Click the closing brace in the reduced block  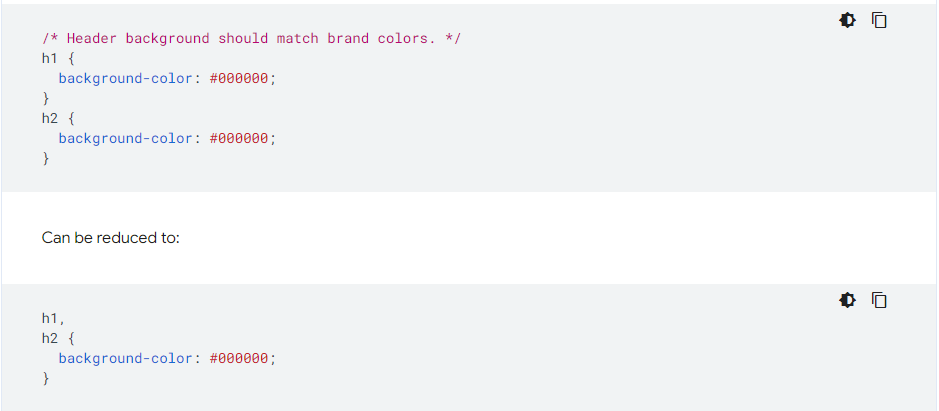[x=46, y=378]
